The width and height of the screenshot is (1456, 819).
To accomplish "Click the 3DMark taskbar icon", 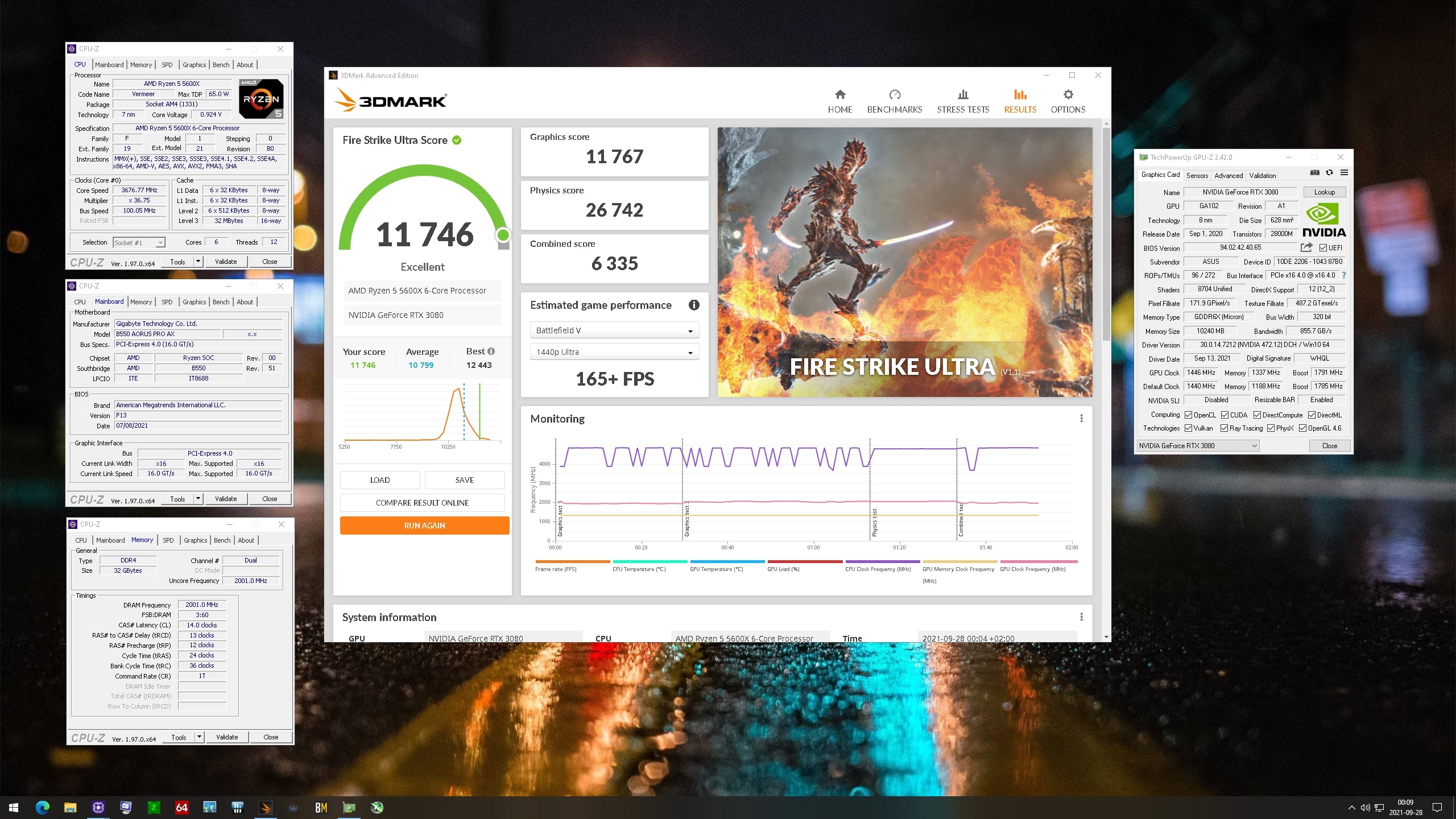I will (265, 807).
